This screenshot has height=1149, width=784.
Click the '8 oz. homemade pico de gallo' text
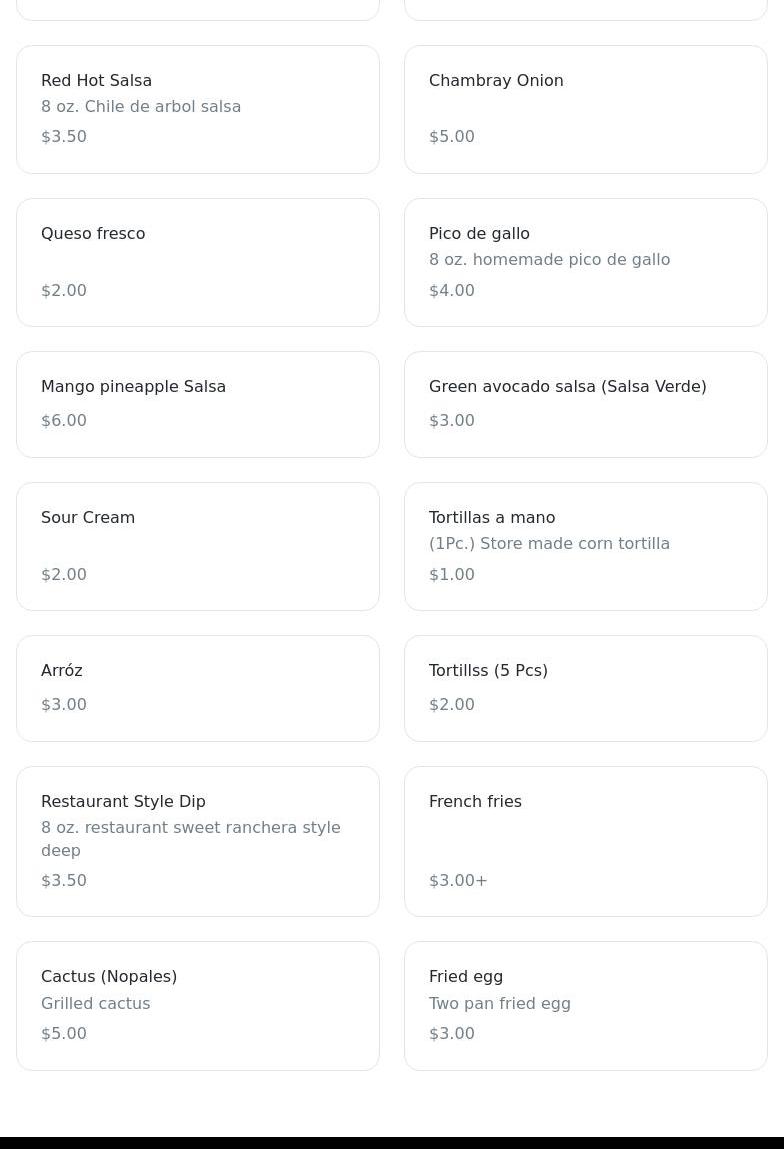pyautogui.click(x=550, y=259)
